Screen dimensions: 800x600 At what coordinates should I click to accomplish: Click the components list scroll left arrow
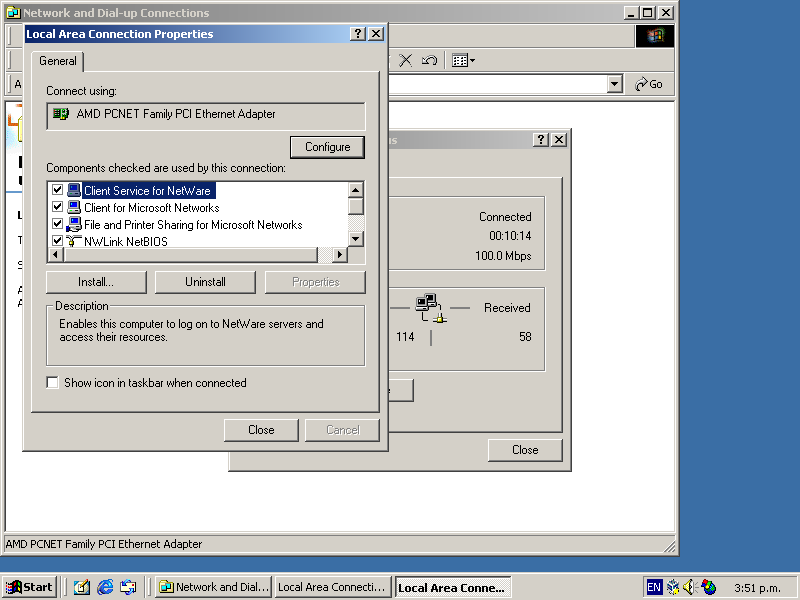click(x=55, y=255)
